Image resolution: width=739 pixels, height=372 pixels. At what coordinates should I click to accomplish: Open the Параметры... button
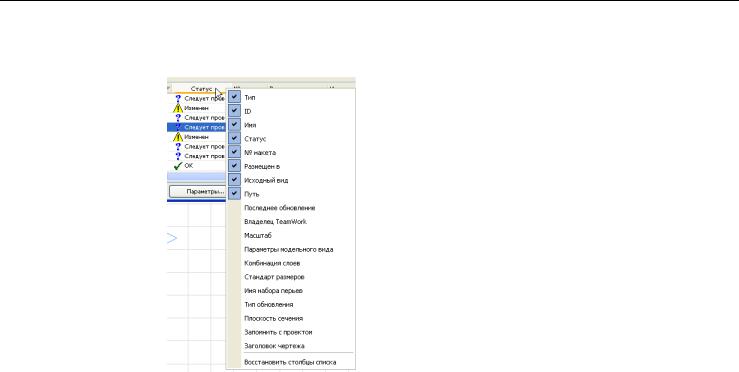[198, 191]
